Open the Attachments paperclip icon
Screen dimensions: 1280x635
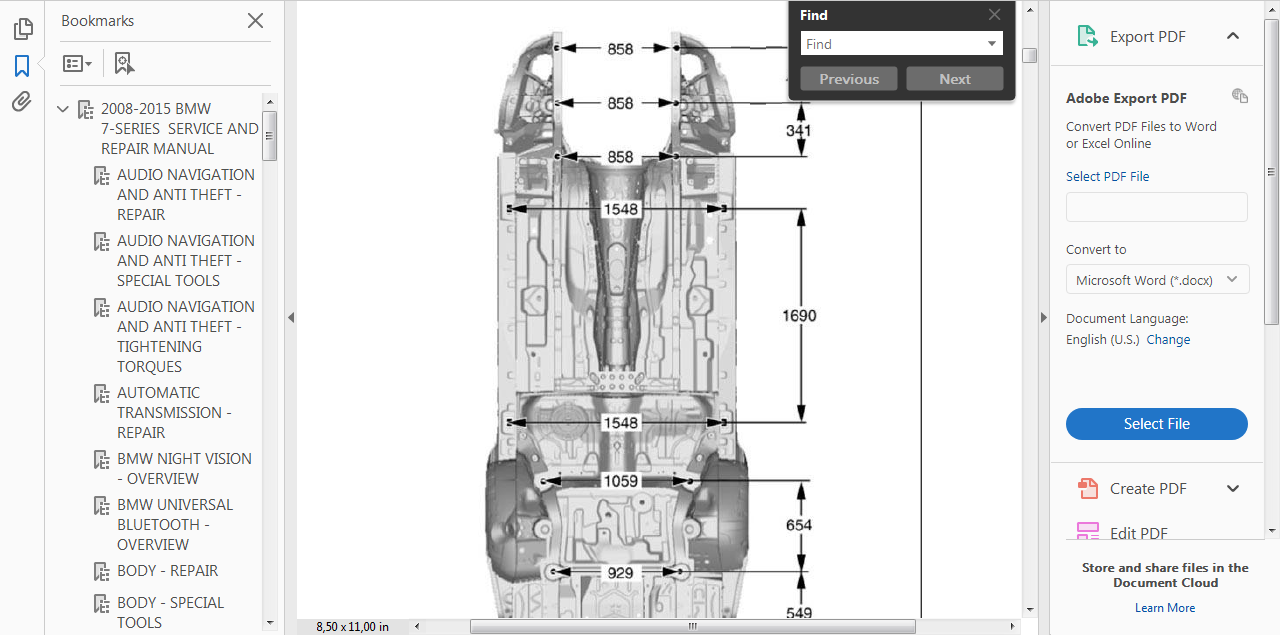tap(22, 102)
